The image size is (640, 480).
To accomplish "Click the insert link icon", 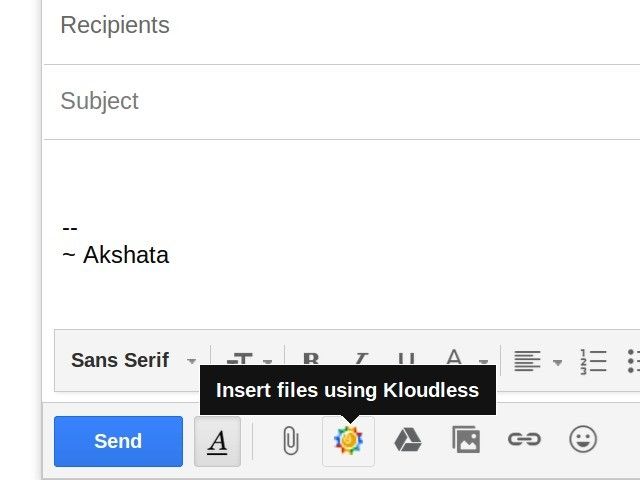I will point(524,440).
